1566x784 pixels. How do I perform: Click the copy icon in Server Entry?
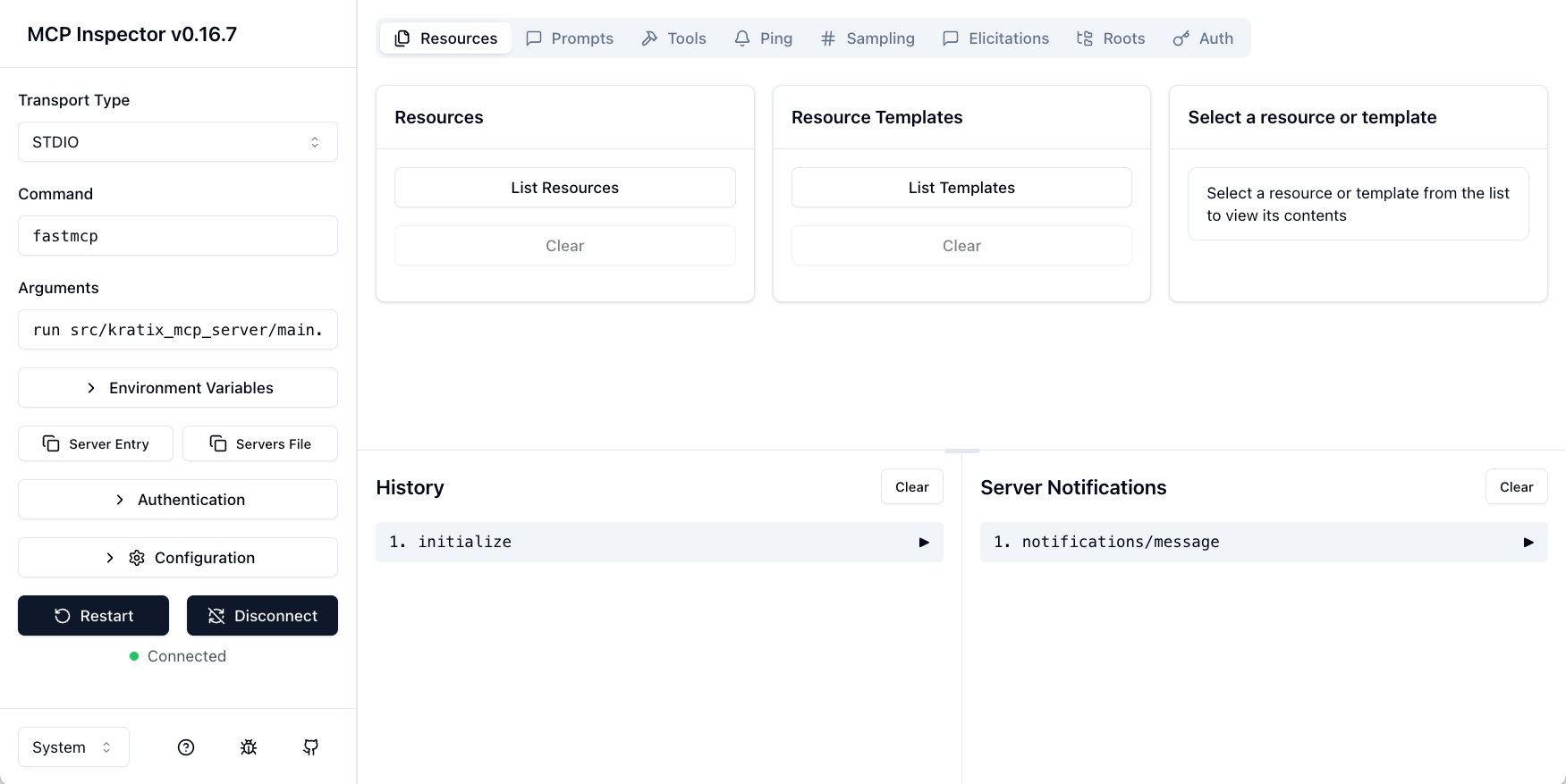click(x=51, y=443)
